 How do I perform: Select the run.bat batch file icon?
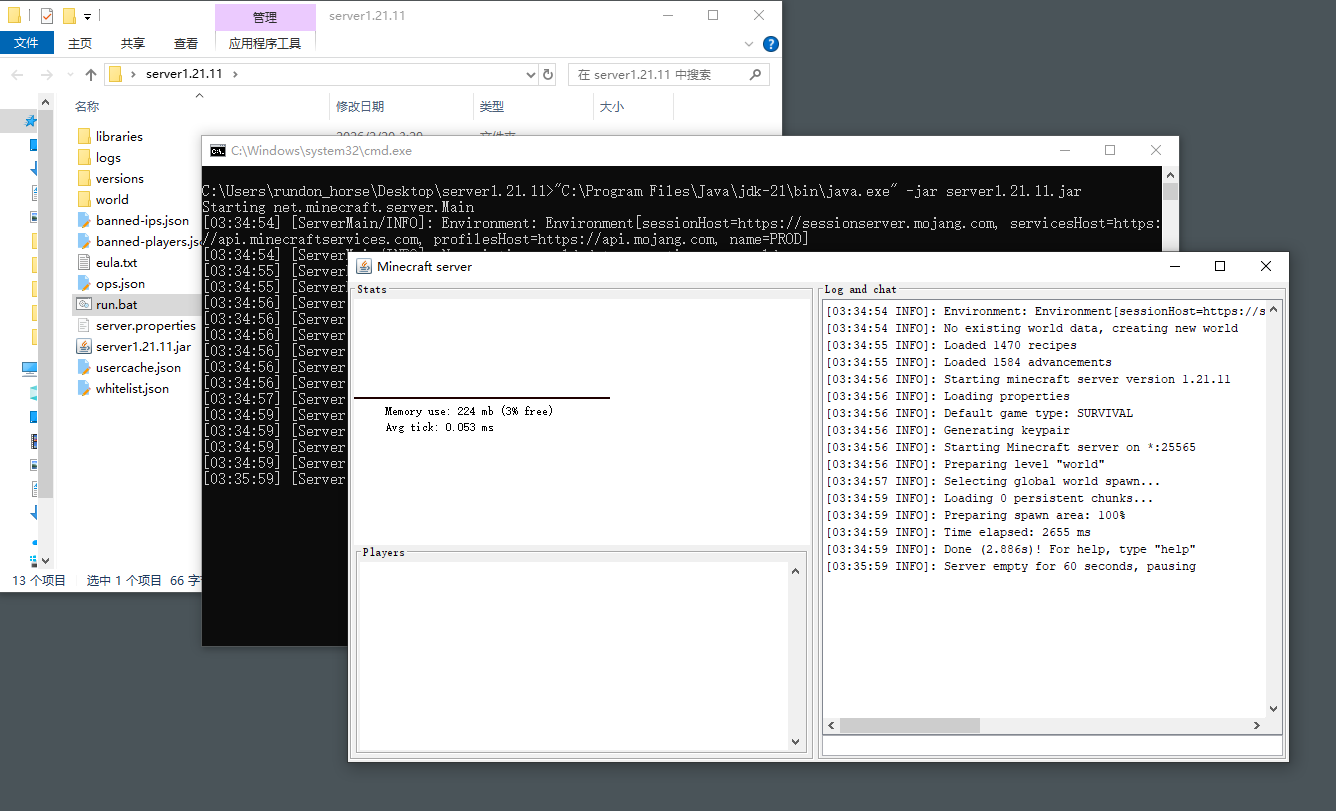[84, 305]
